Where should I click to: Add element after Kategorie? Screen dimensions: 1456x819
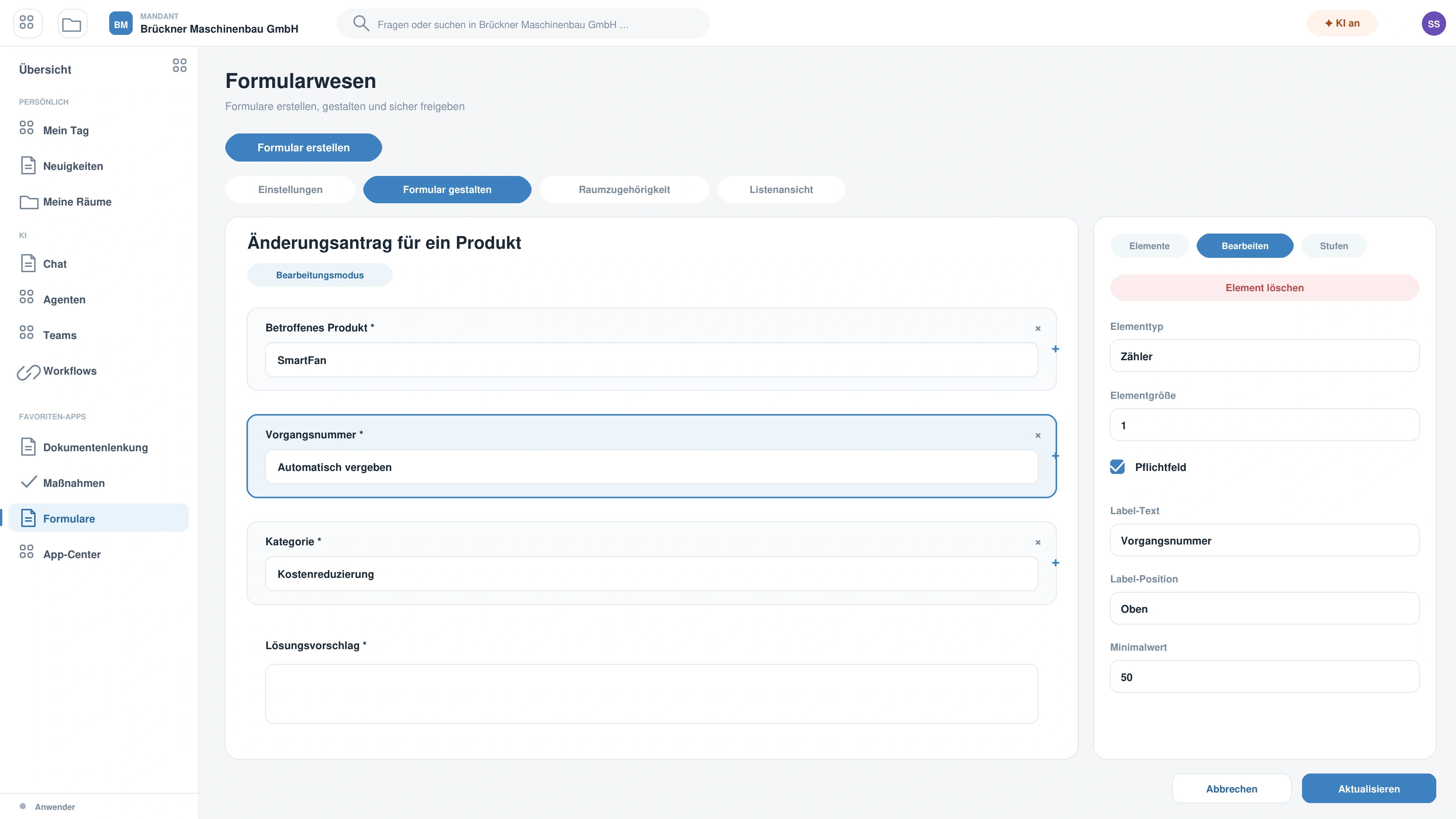1055,563
